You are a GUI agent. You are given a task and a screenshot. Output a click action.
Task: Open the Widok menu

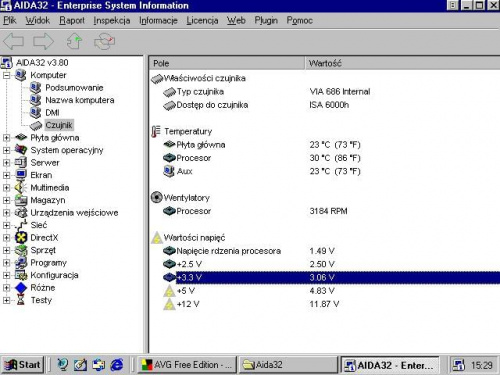[x=38, y=21]
